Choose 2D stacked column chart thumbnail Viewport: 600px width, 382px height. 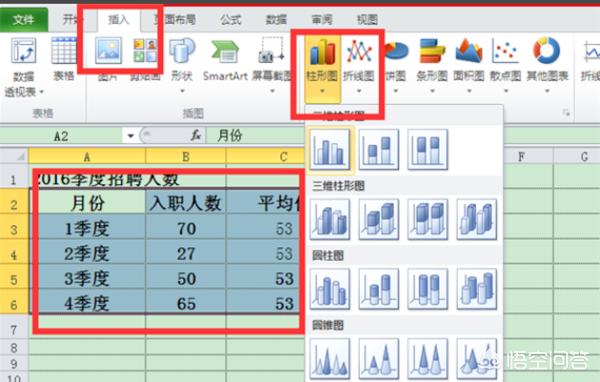pos(379,150)
